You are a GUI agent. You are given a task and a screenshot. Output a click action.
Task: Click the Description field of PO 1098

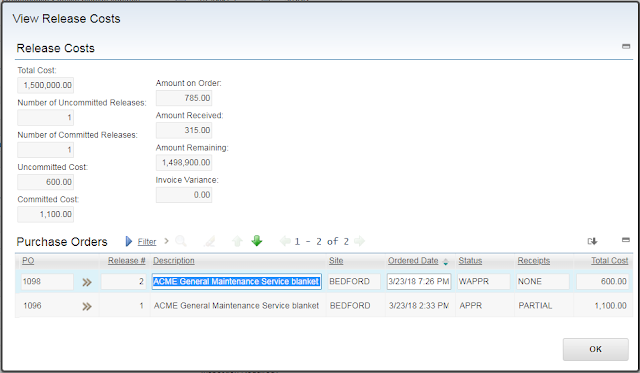tap(237, 282)
